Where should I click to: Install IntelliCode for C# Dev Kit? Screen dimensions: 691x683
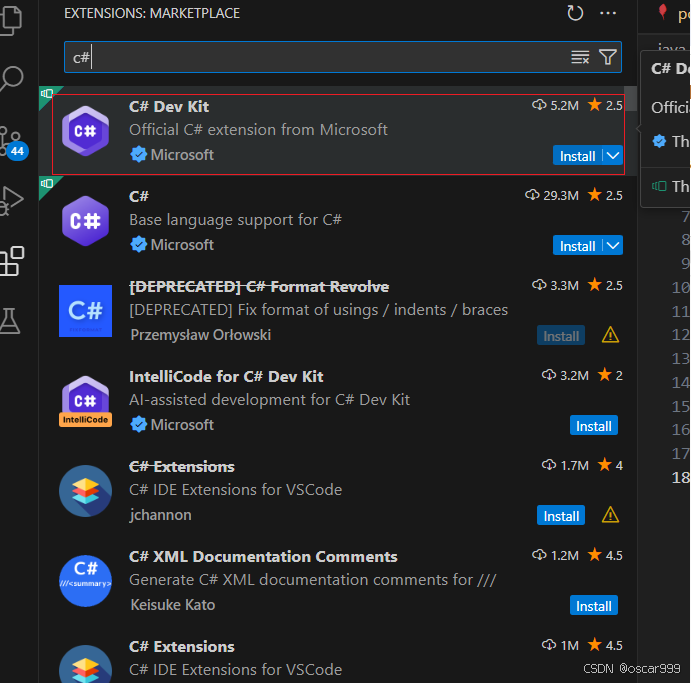594,426
